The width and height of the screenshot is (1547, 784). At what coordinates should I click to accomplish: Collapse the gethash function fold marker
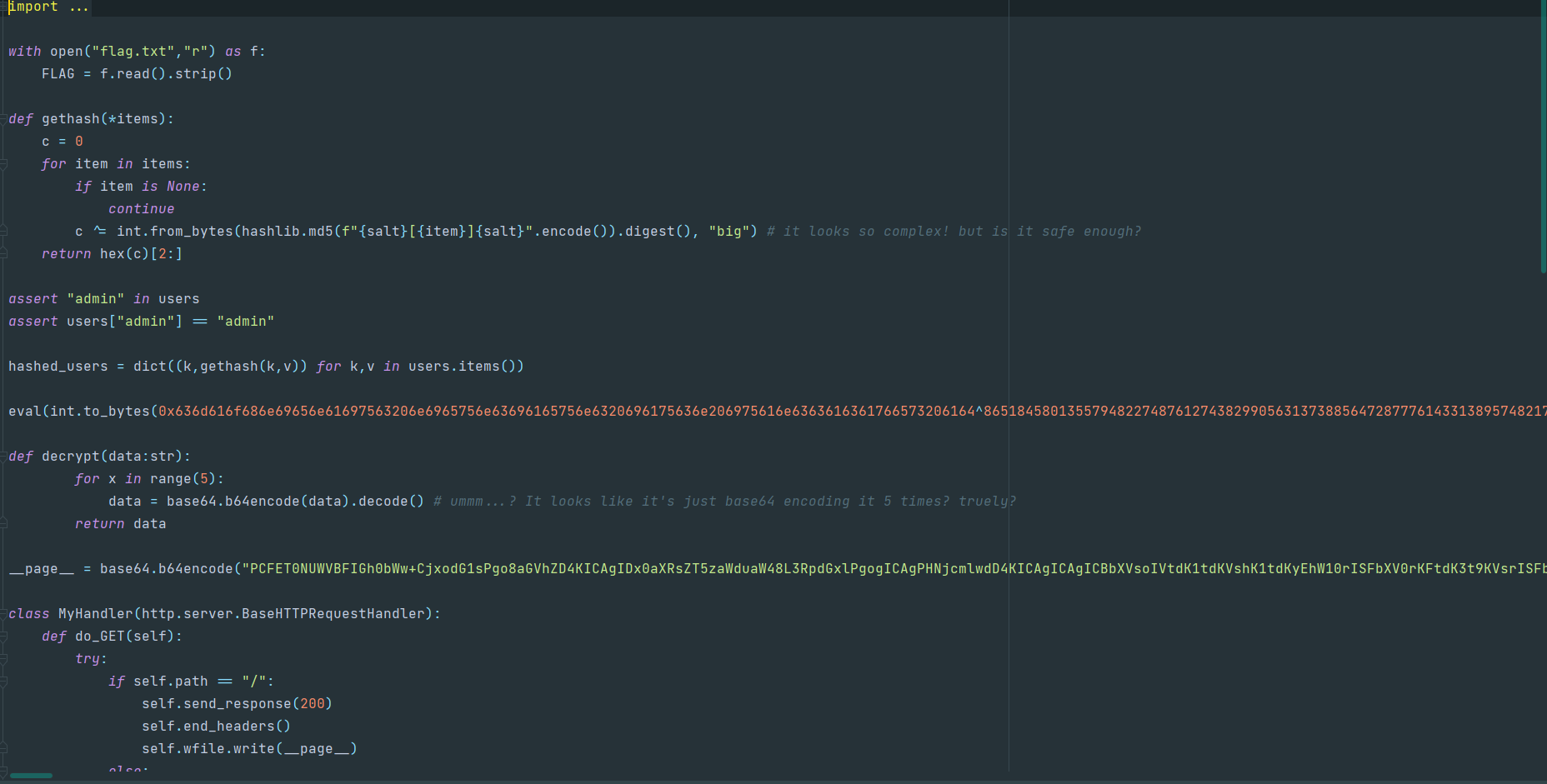point(3,119)
